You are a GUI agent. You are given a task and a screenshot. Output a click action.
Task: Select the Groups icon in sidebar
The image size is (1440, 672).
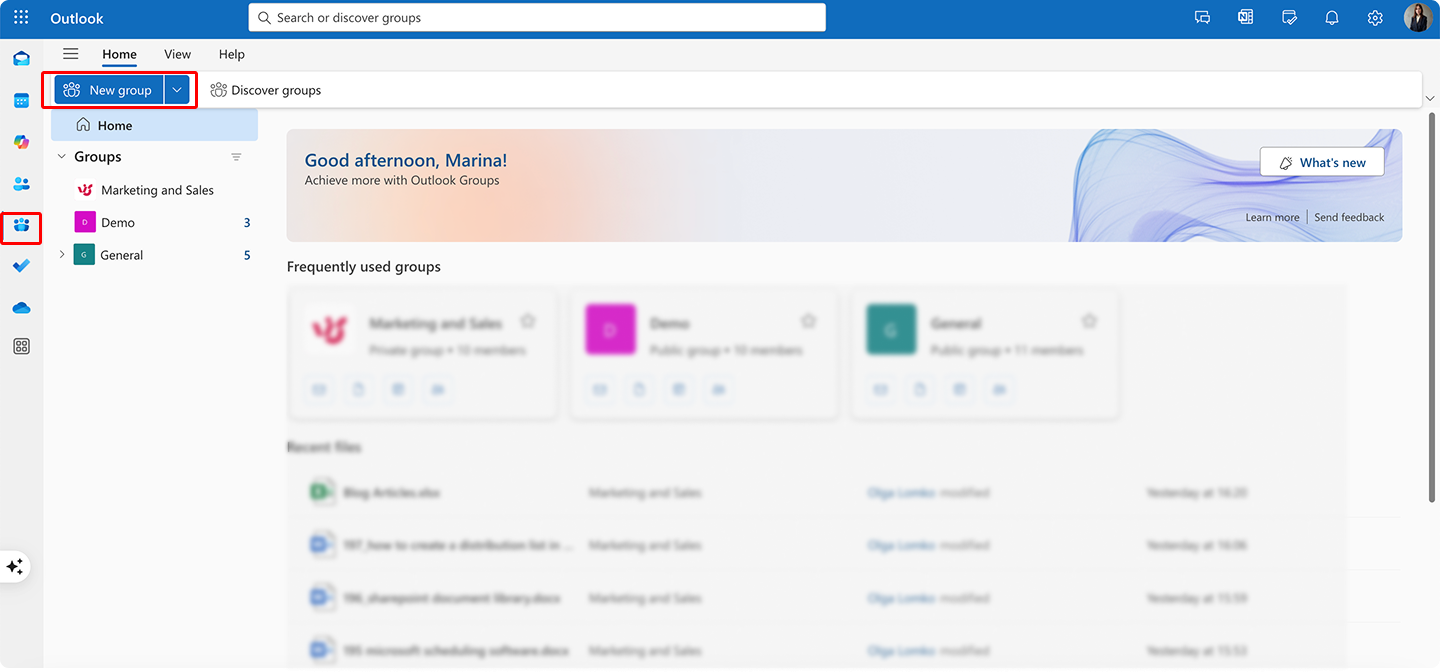pos(21,227)
